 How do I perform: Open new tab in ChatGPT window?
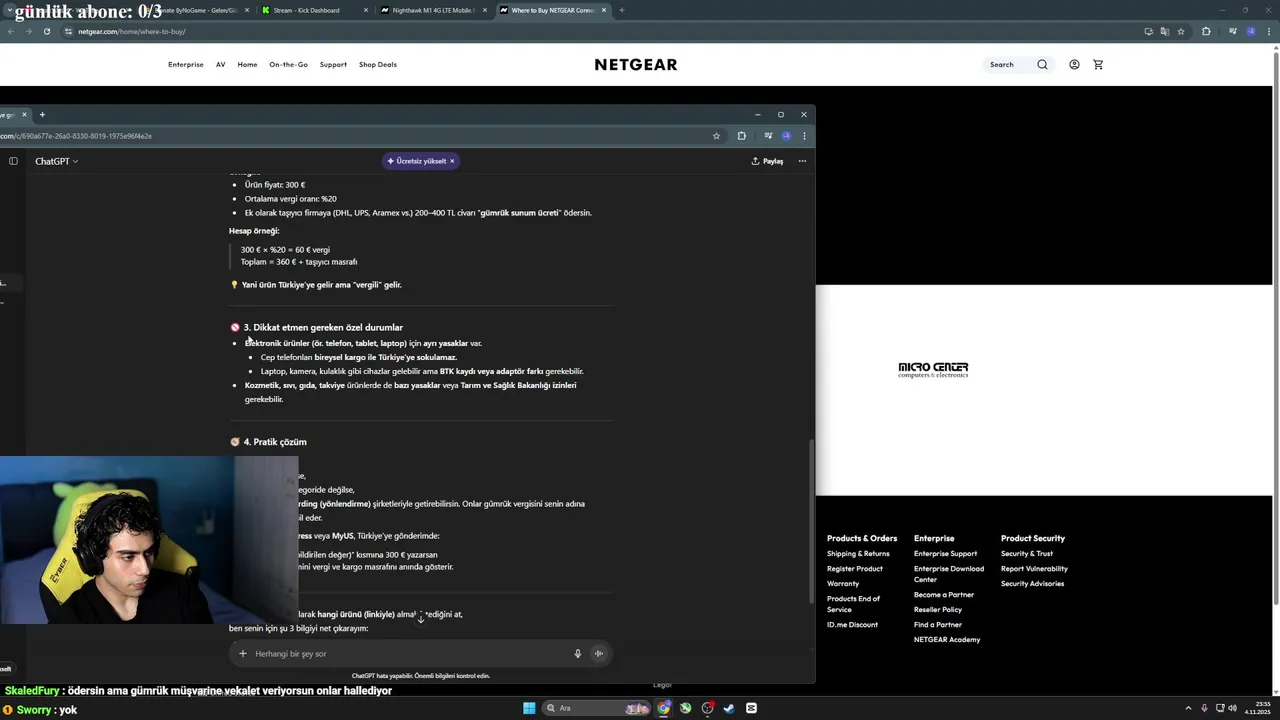tap(42, 115)
